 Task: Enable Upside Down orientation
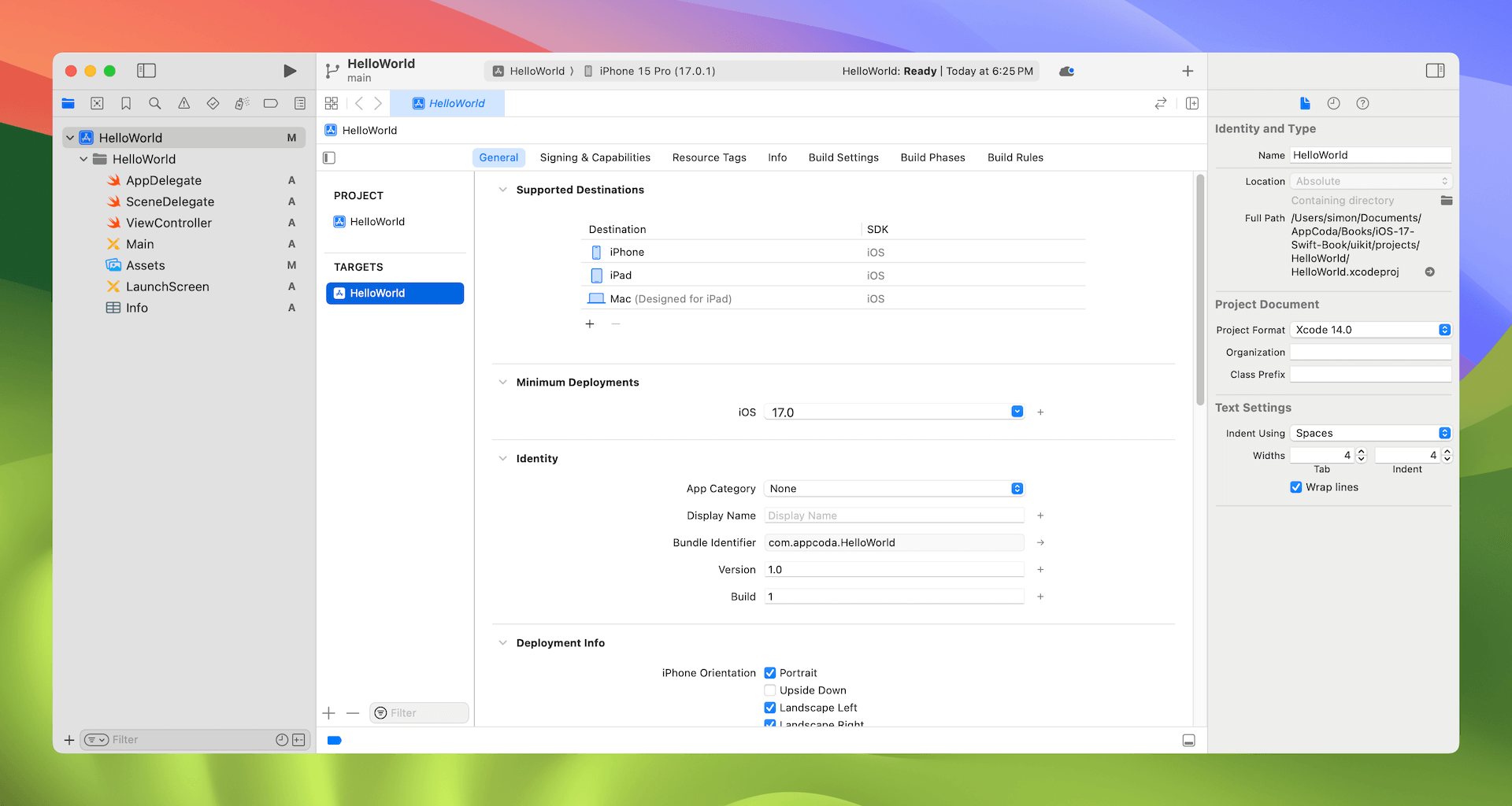[x=770, y=690]
